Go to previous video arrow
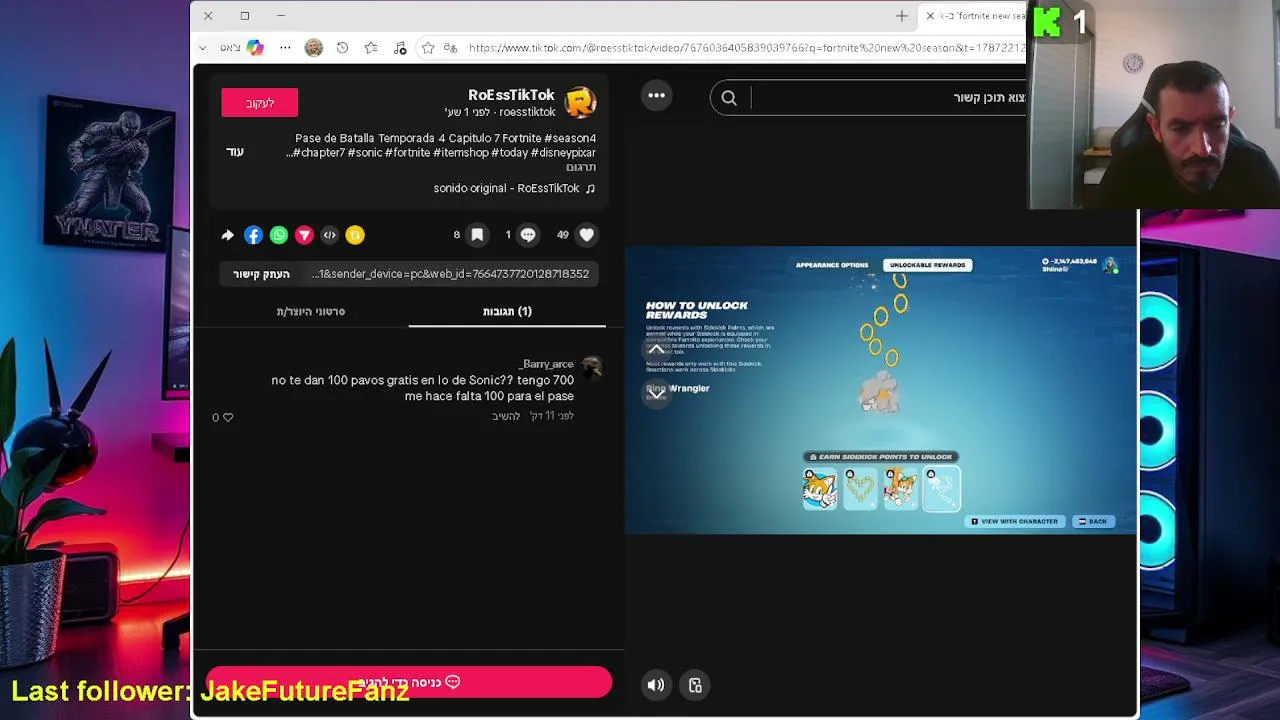Image resolution: width=1280 pixels, height=720 pixels. [656, 349]
